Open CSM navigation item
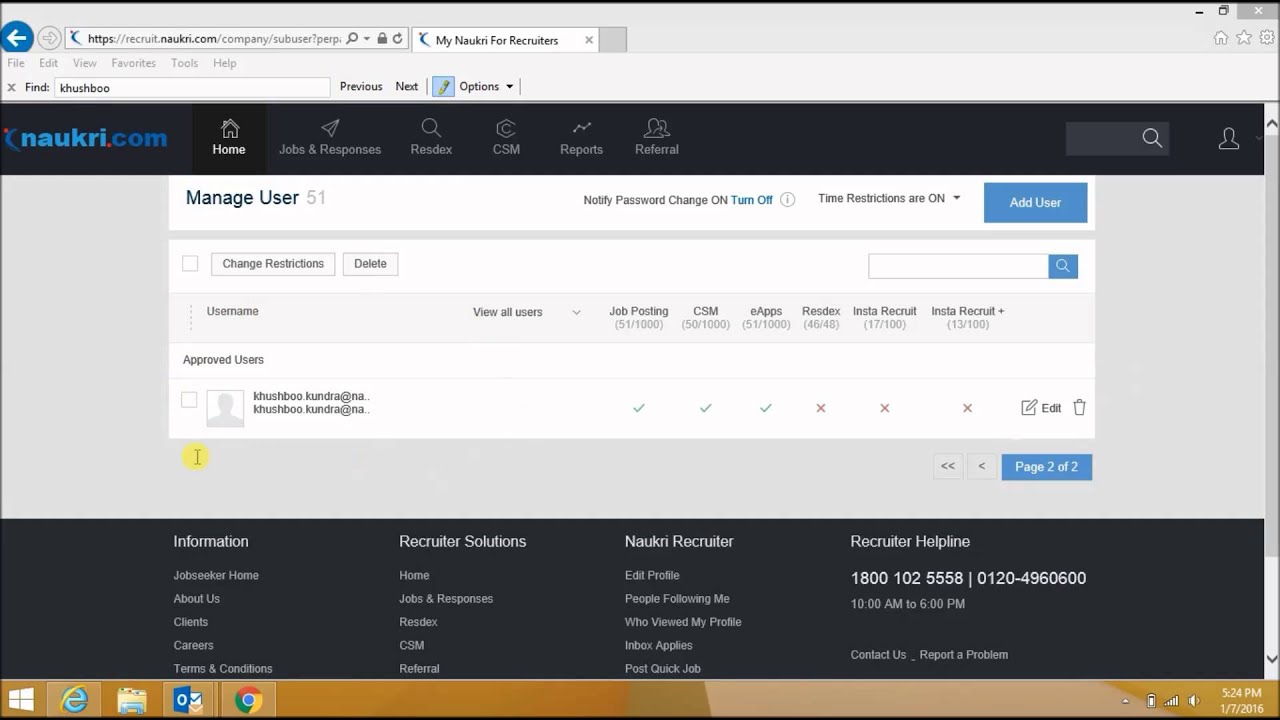 coord(506,138)
